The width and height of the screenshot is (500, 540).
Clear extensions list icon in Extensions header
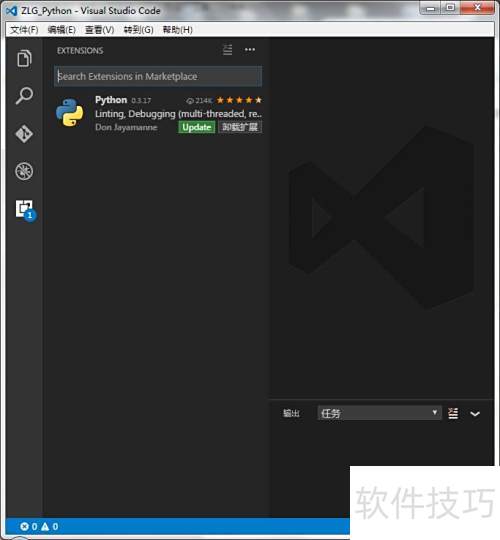pos(228,50)
